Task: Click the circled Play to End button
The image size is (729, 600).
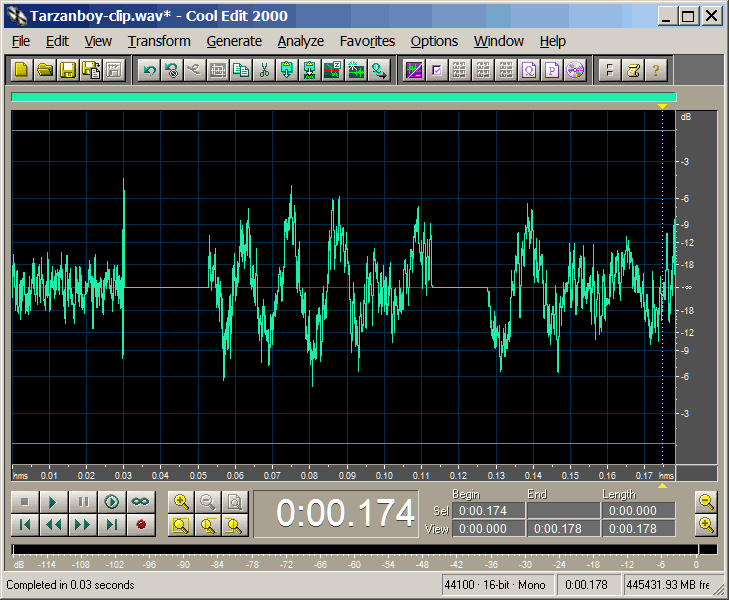Action: click(112, 502)
